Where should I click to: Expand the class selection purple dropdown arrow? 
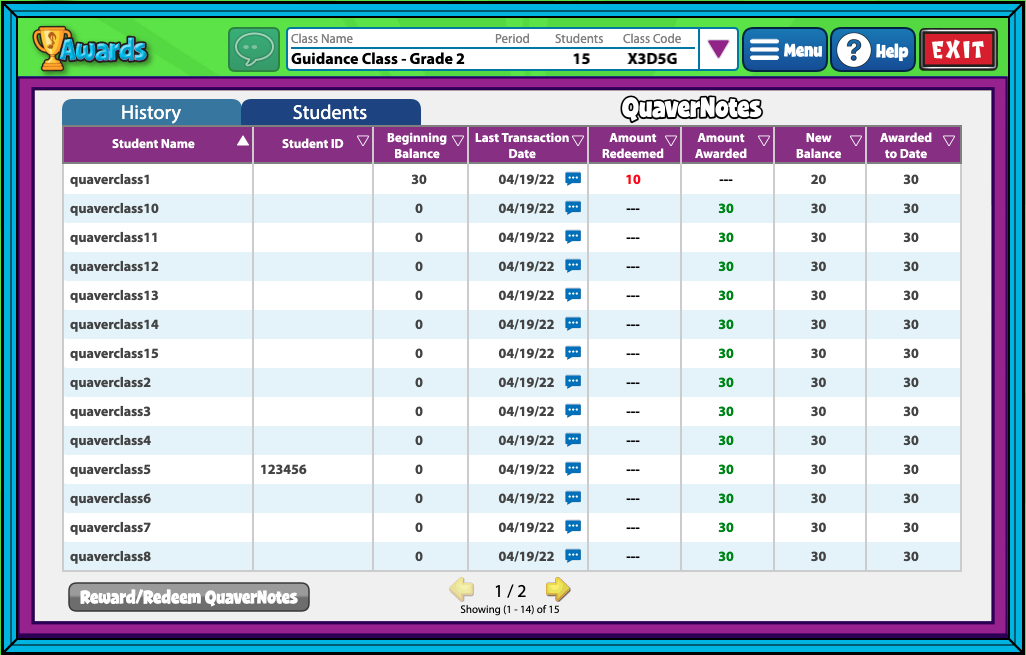(718, 49)
